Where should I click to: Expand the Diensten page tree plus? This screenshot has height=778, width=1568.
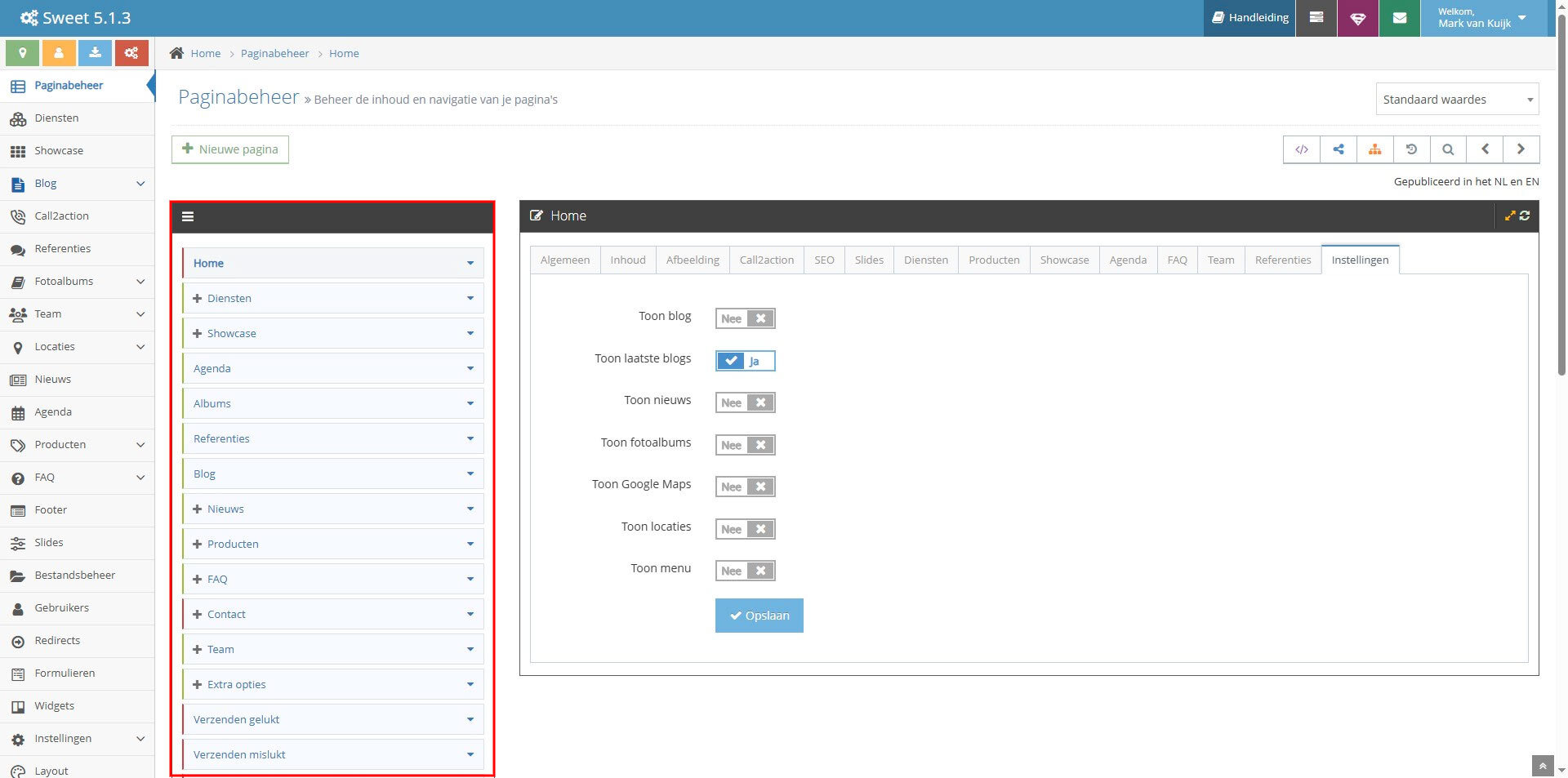pos(197,298)
